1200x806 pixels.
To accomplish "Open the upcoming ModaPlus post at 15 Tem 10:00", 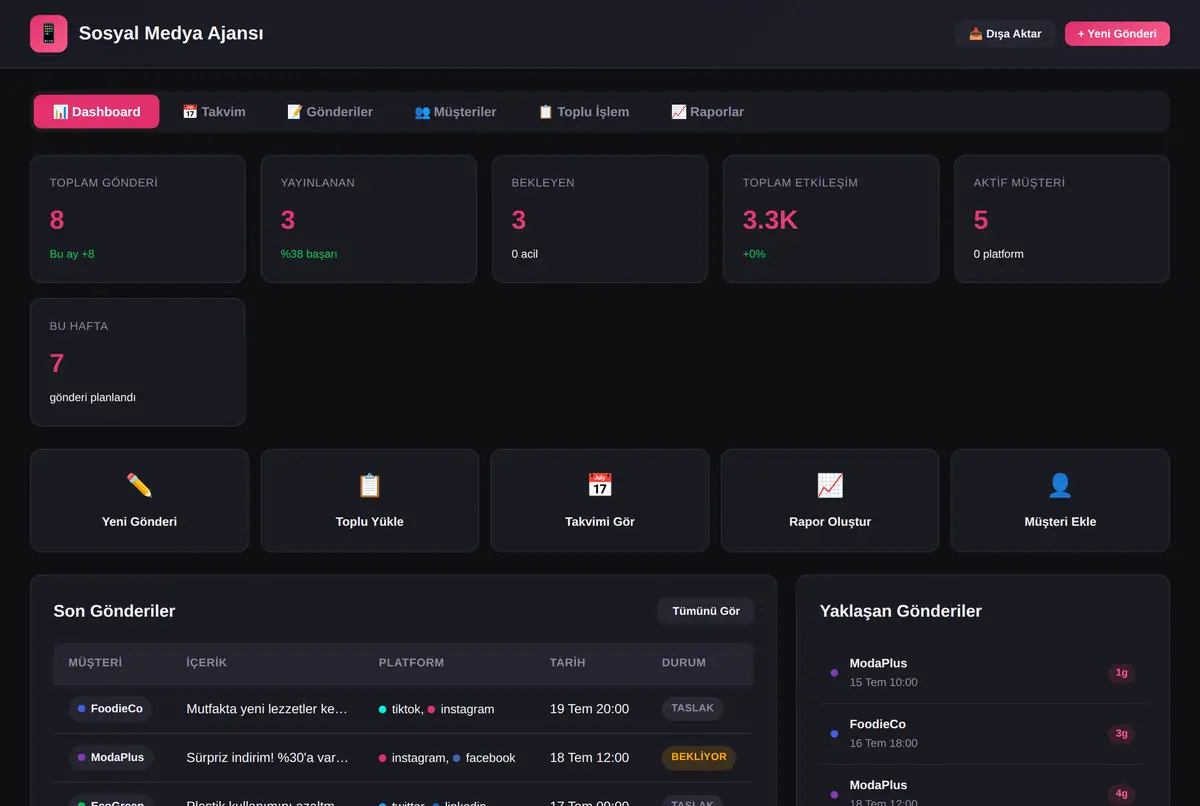I will coord(983,673).
